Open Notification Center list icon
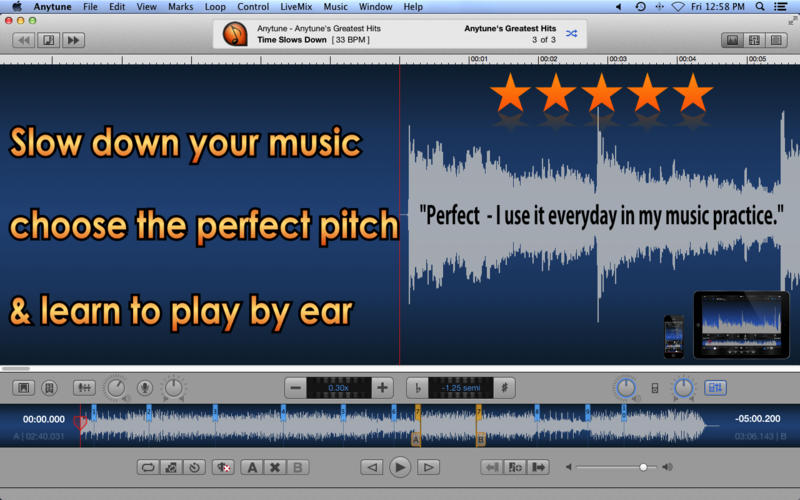 781,7
